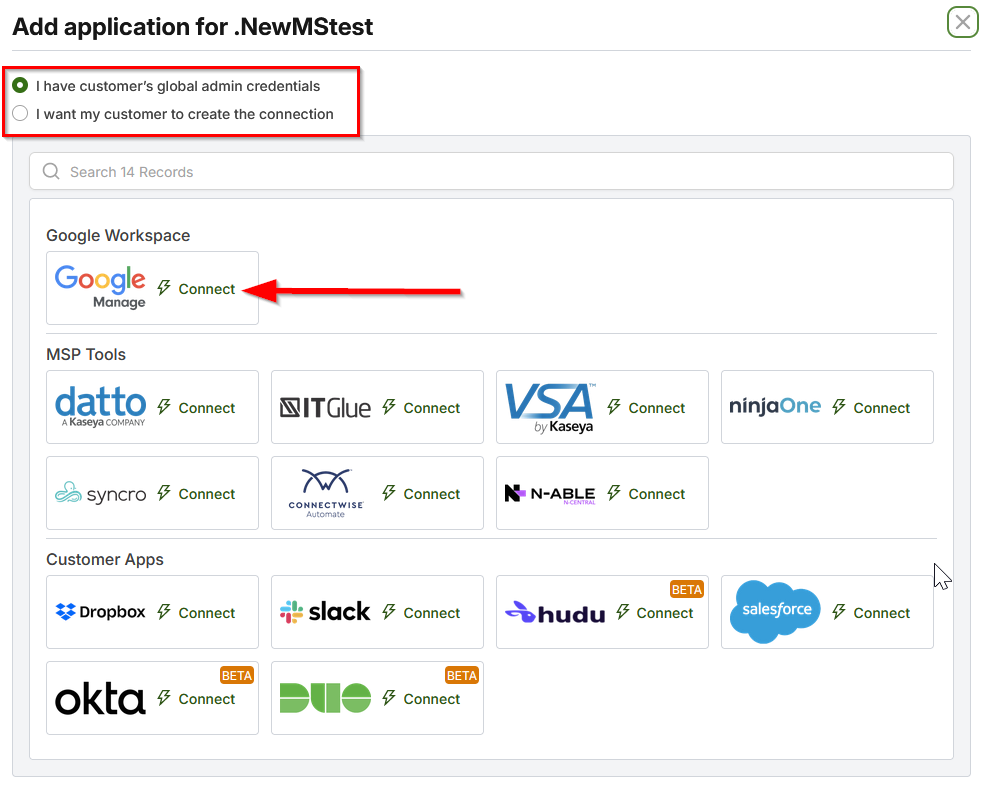
Task: Click the Google Manage logo
Action: pos(100,287)
